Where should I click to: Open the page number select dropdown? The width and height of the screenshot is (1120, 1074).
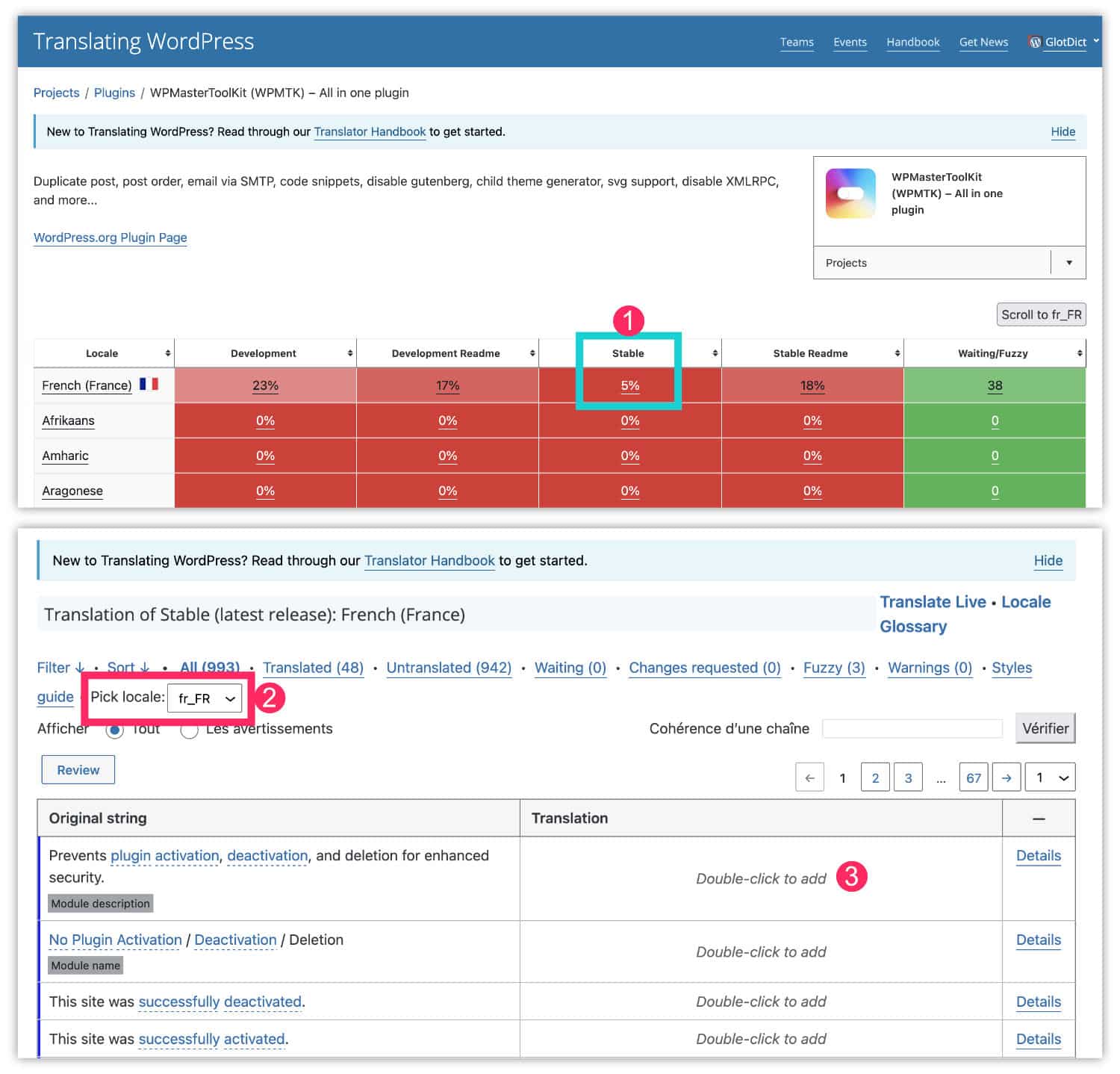[1051, 777]
